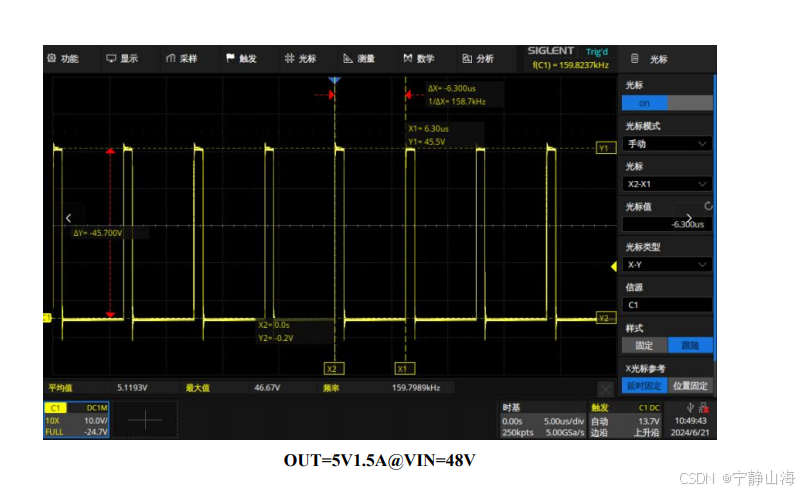This screenshot has height=494, width=807.
Task: Click the cursor value field -6.300us
Action: [667, 224]
